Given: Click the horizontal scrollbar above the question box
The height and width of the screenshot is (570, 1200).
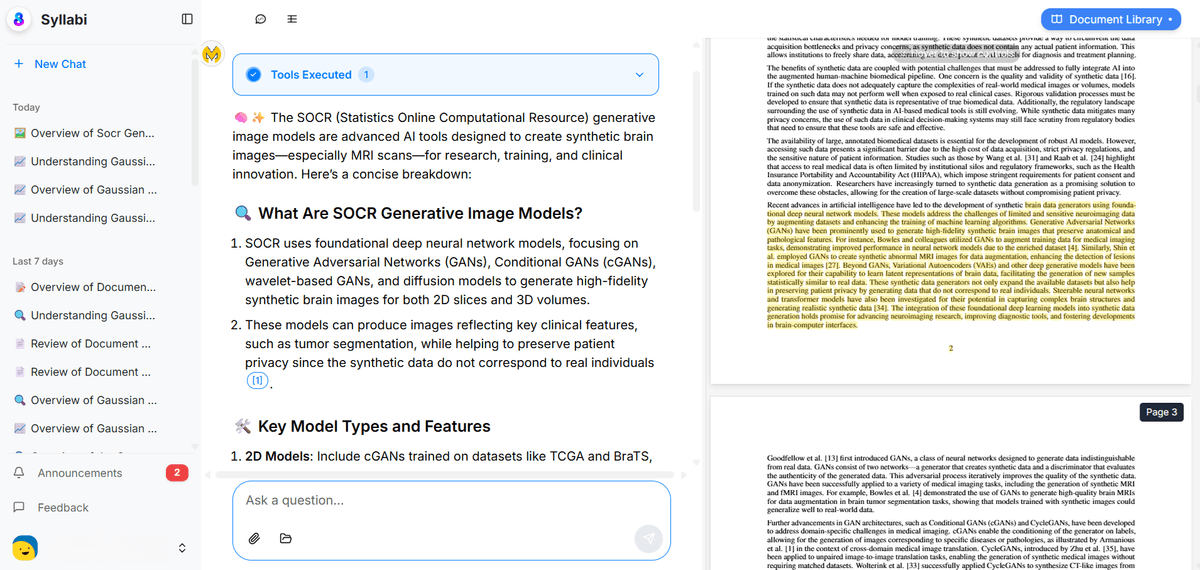Looking at the screenshot, I should [x=450, y=474].
